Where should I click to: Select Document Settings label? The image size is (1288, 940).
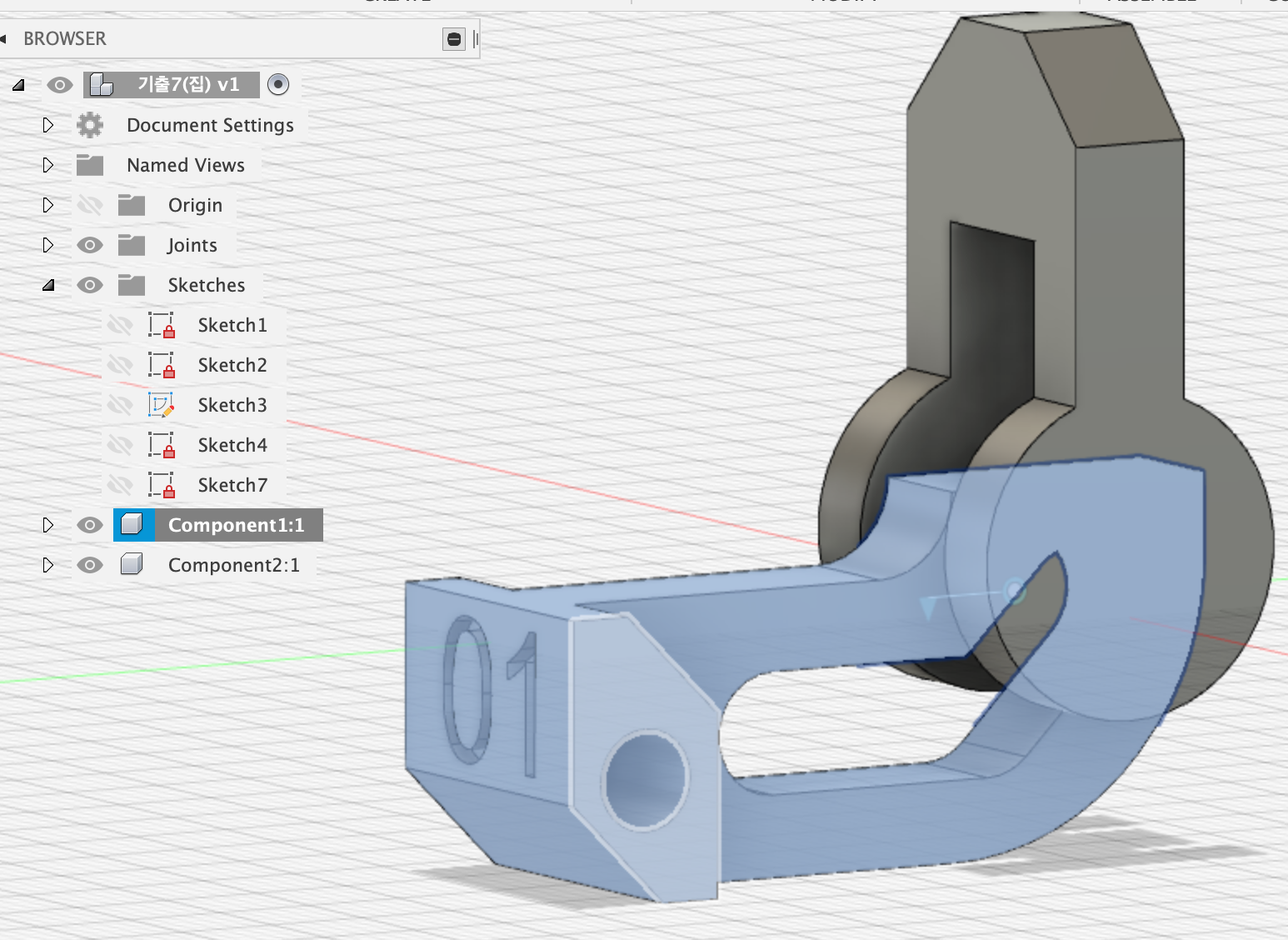click(x=210, y=125)
